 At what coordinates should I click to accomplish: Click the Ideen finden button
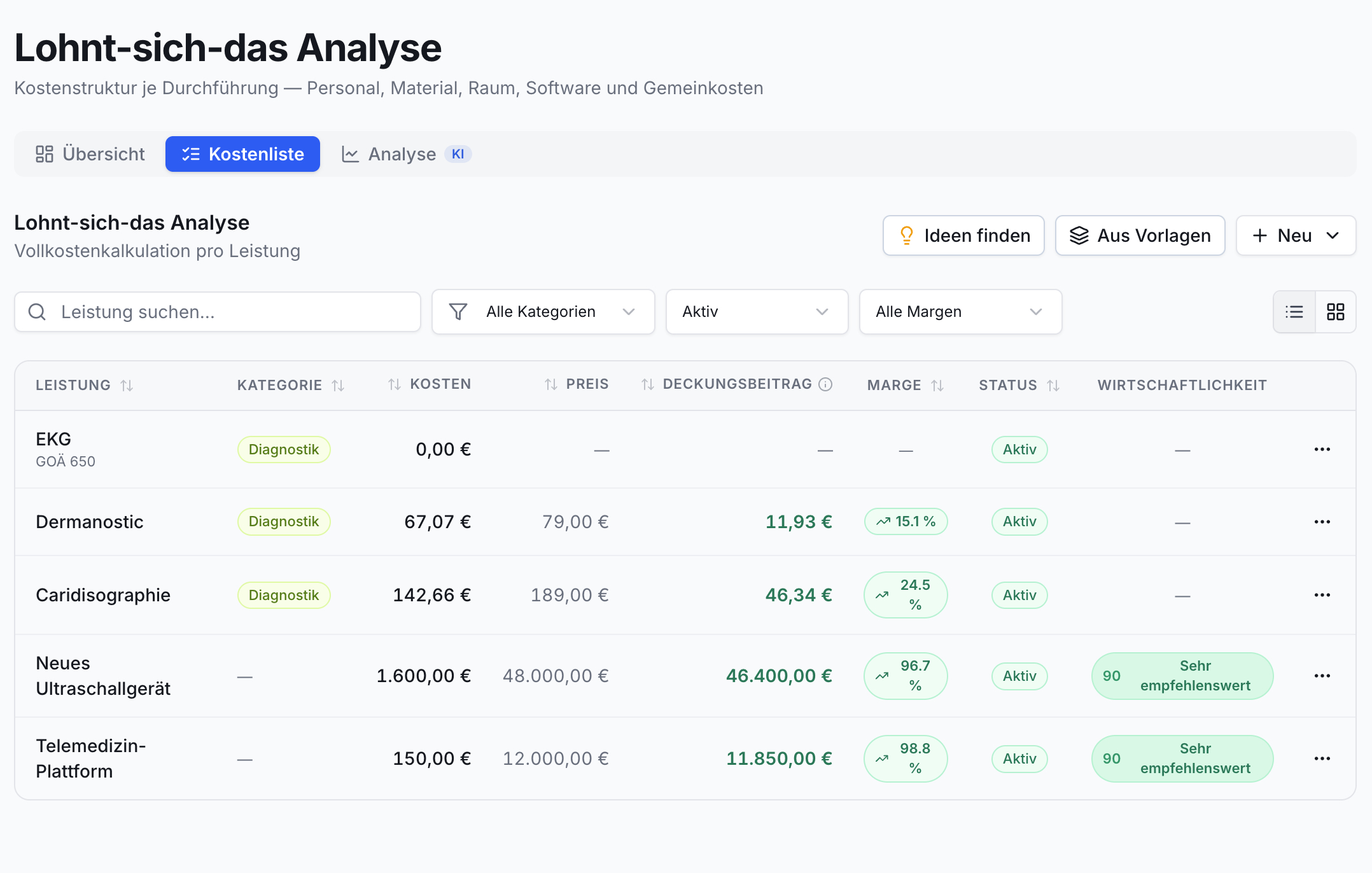963,235
